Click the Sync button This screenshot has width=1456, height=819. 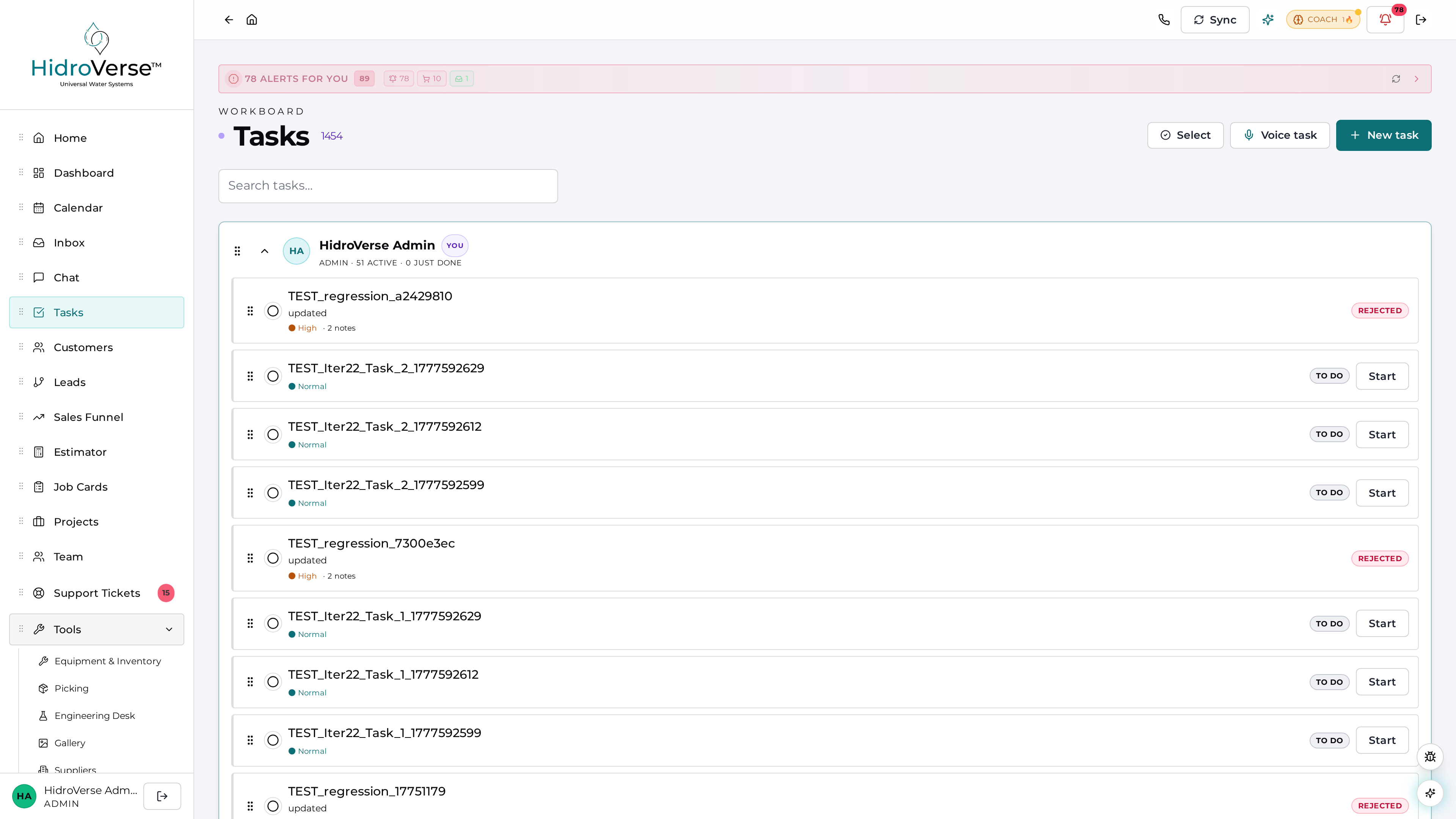(1214, 20)
